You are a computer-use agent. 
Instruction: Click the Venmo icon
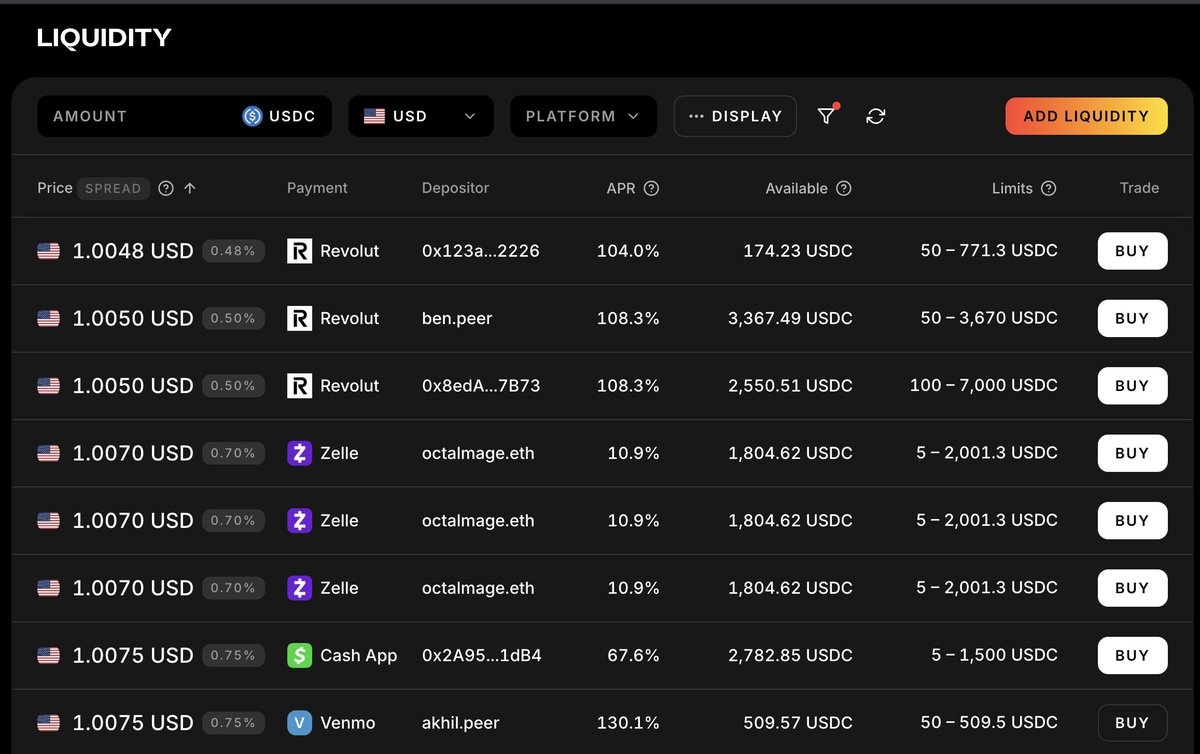(x=299, y=722)
